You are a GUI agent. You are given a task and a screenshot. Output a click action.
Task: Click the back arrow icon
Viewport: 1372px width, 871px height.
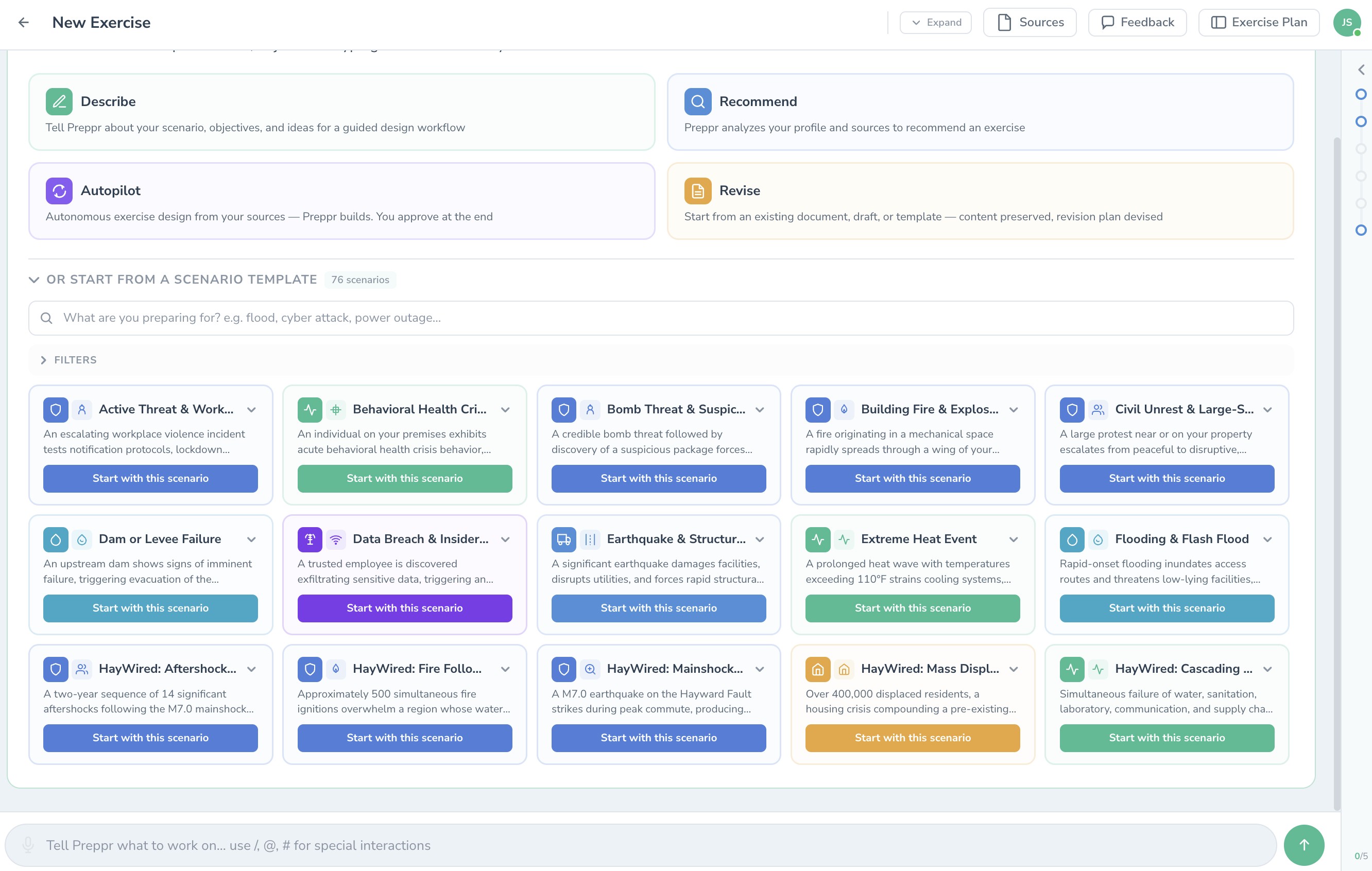coord(23,22)
